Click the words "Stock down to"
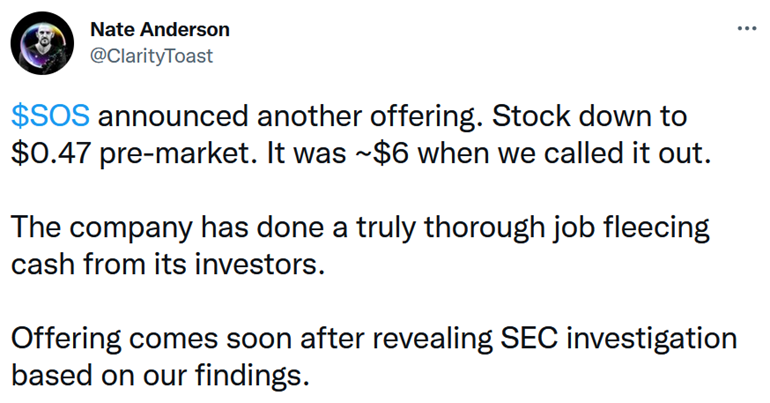770x403 pixels. (589, 116)
